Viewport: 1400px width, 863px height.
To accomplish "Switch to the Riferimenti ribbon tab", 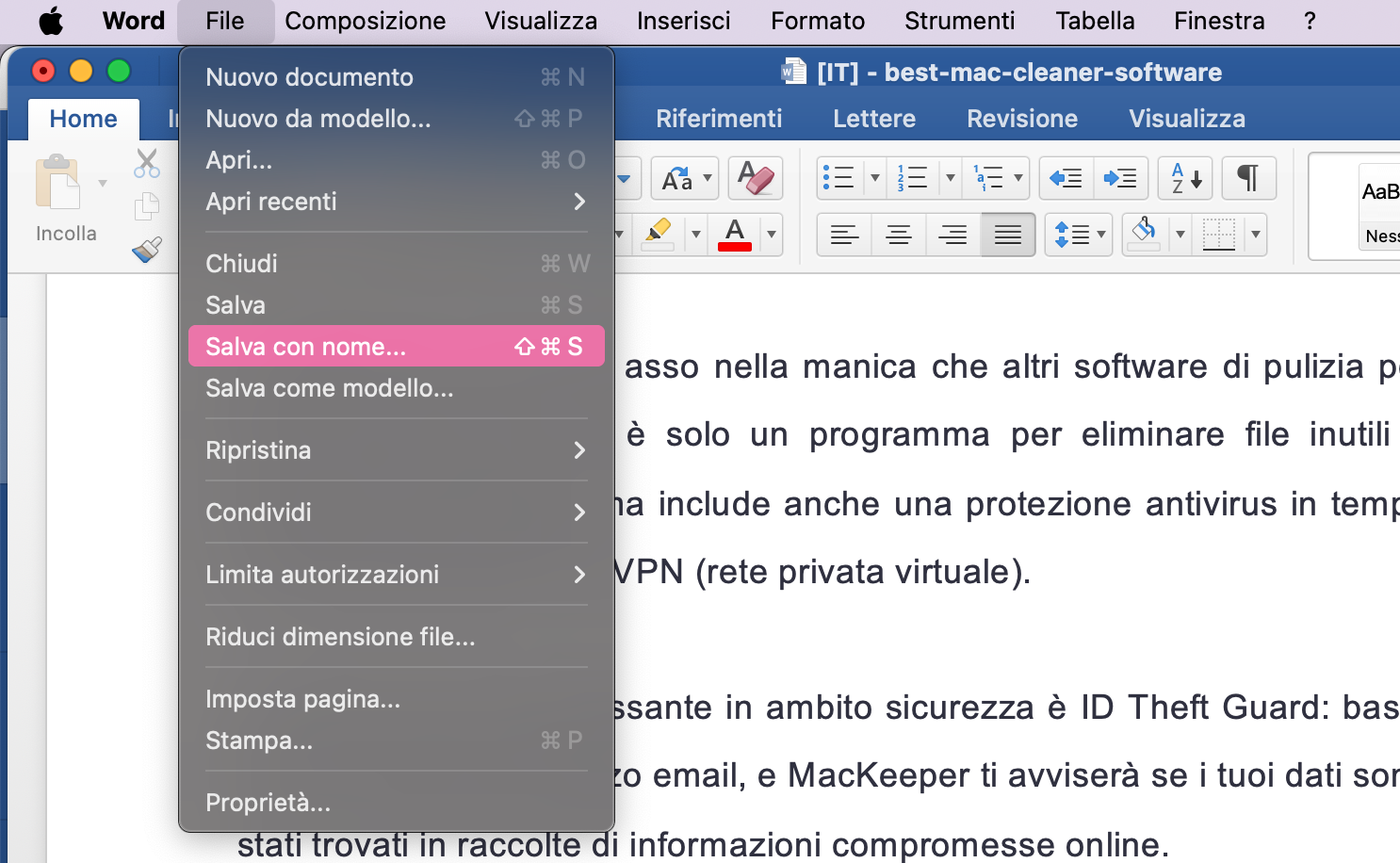I will tap(719, 119).
